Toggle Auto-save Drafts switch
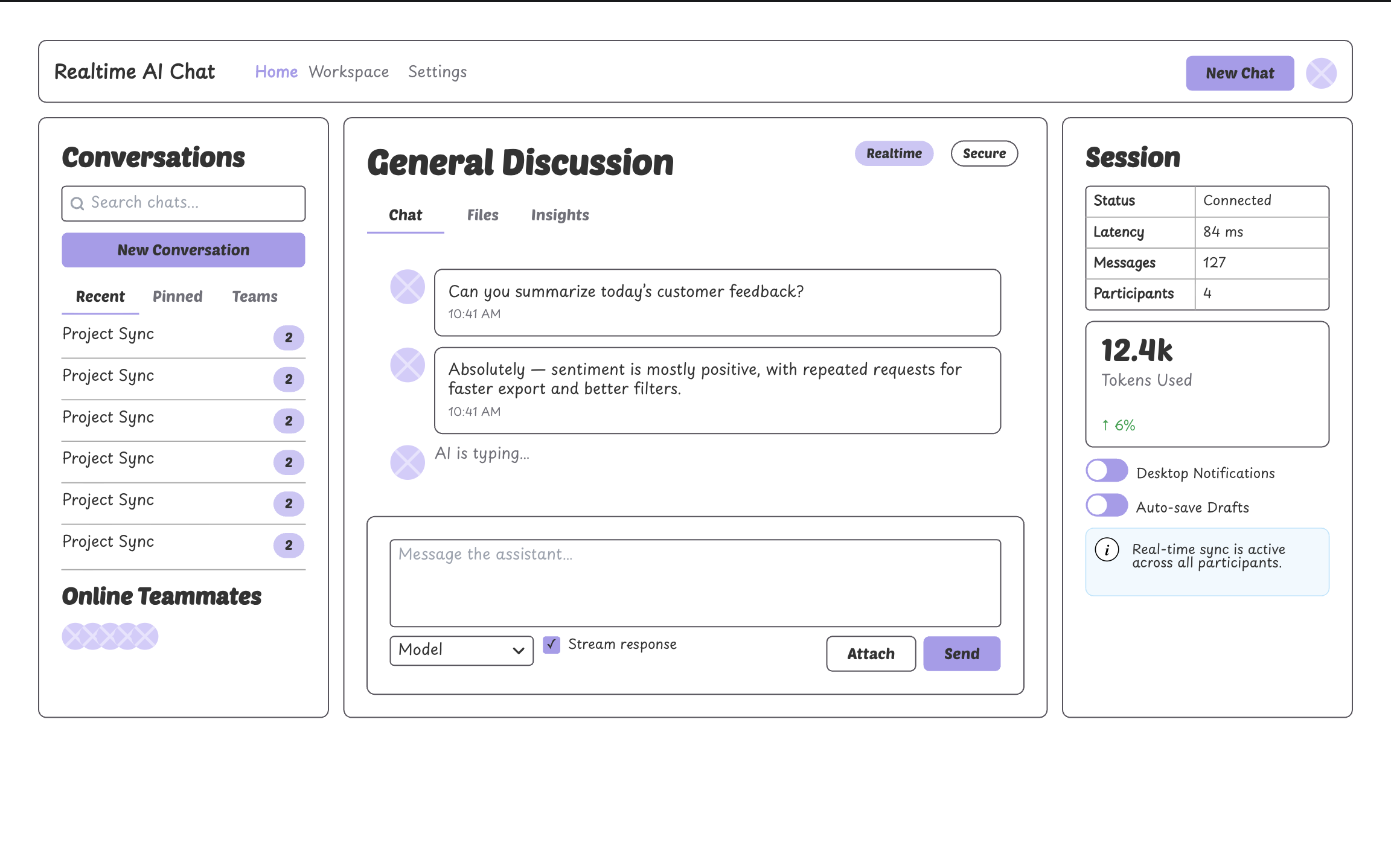 click(1106, 505)
